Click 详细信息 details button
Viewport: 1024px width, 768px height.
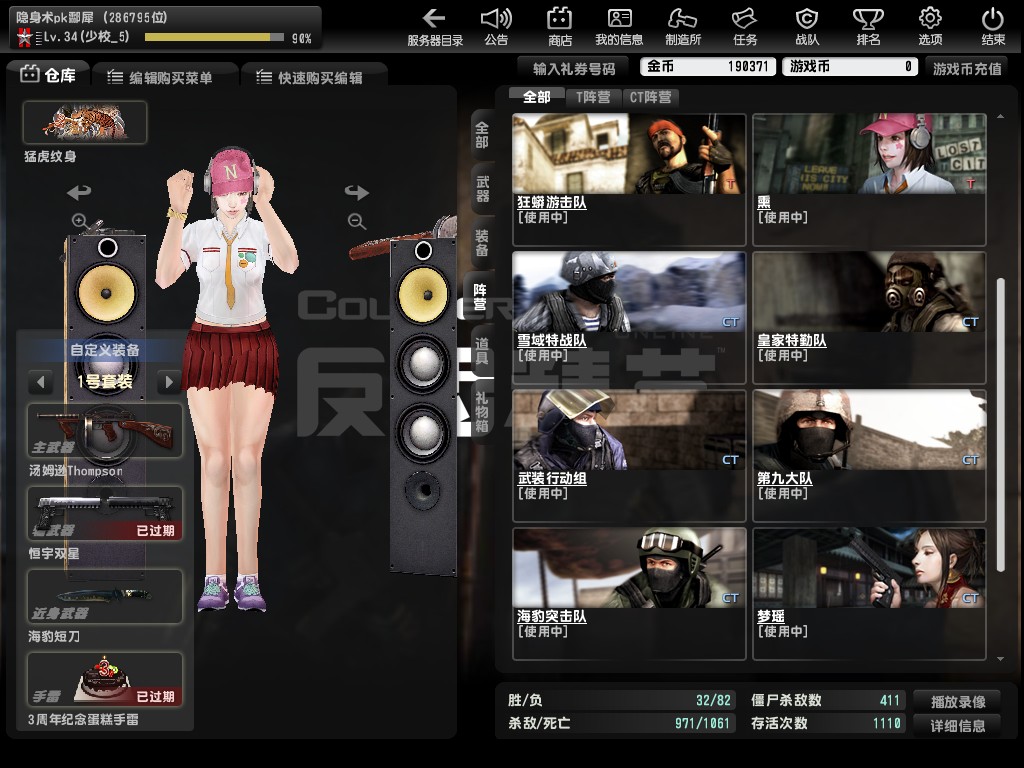(x=958, y=725)
